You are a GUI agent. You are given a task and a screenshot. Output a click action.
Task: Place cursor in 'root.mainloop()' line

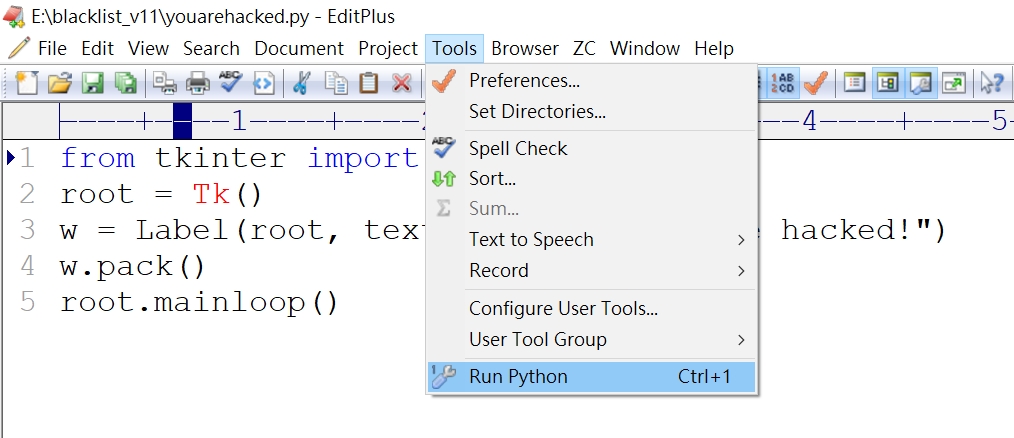[x=199, y=303]
